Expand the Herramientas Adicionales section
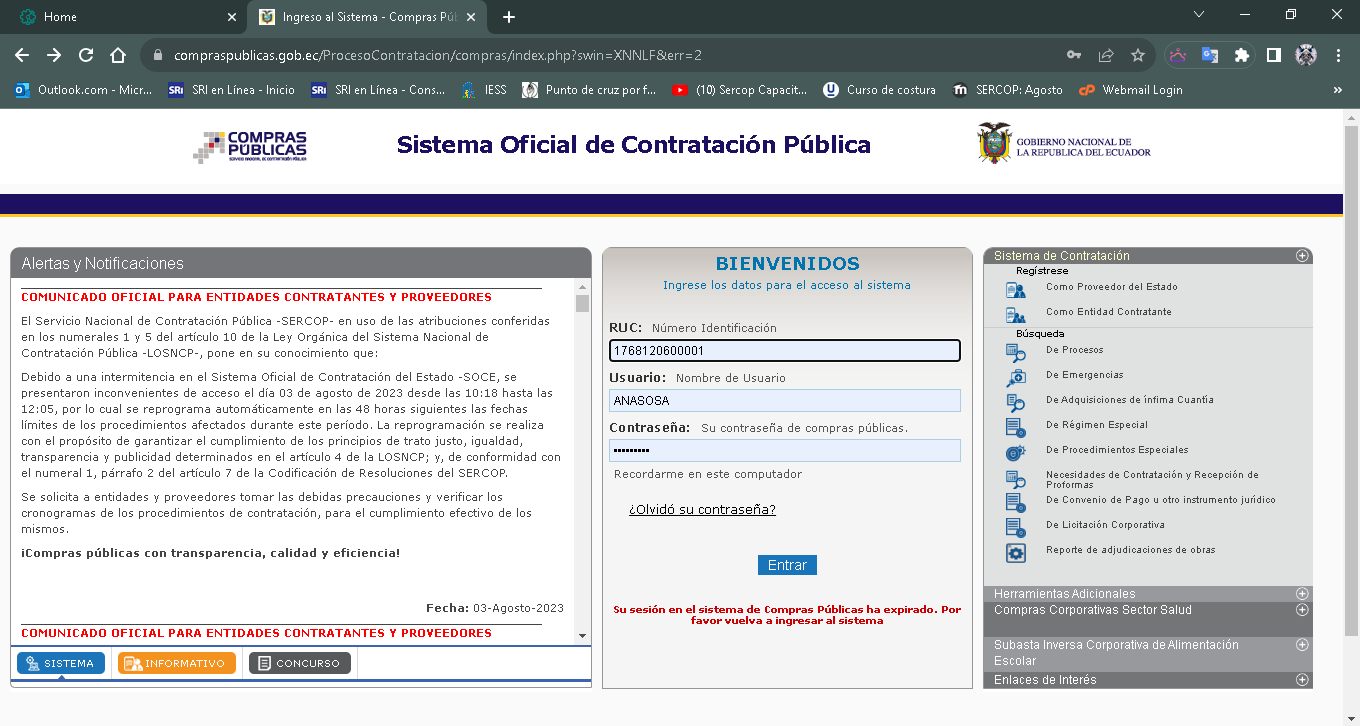 click(1302, 594)
